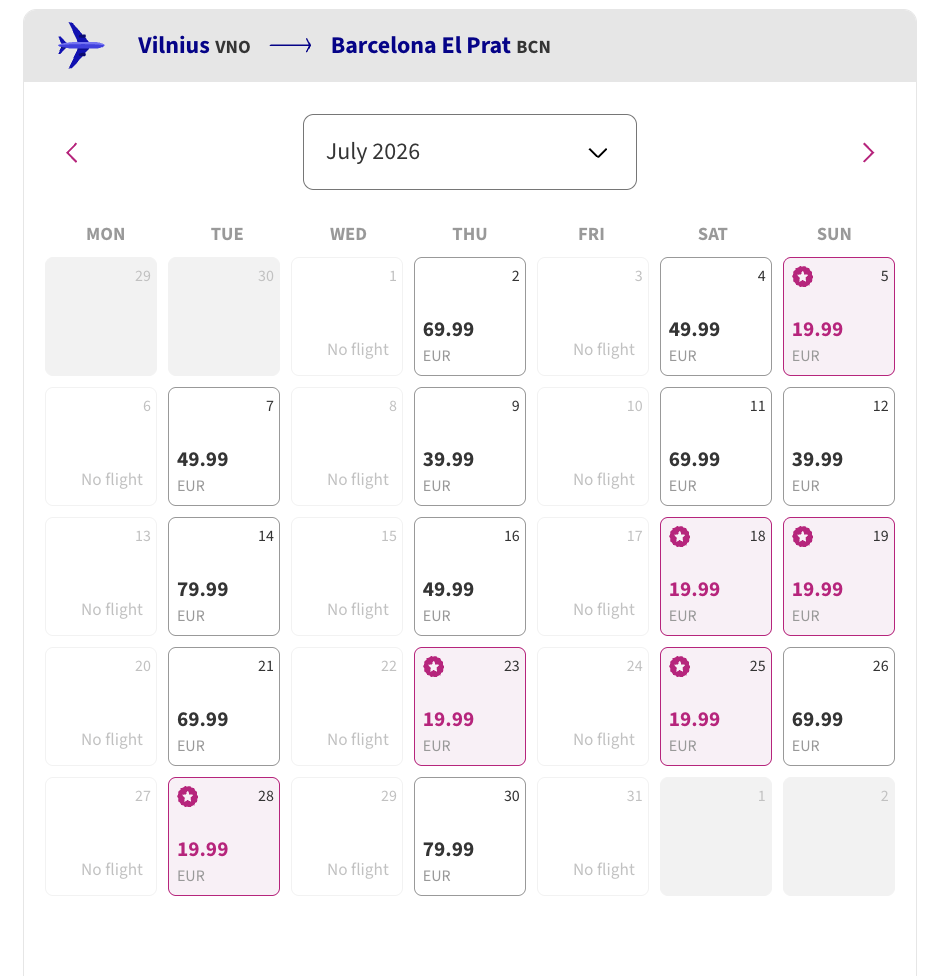
Task: Open the July 2026 month dropdown
Action: 469,152
